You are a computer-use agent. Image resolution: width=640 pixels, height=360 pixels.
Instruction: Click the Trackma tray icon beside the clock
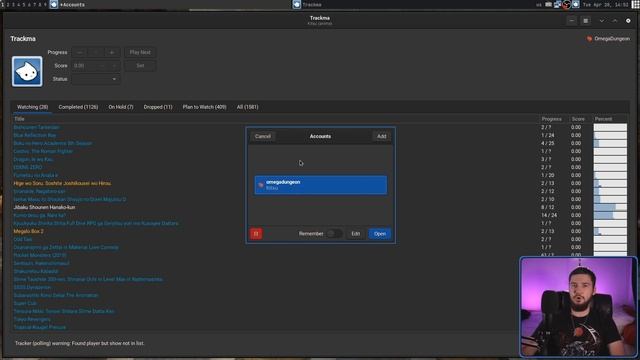click(x=576, y=4)
